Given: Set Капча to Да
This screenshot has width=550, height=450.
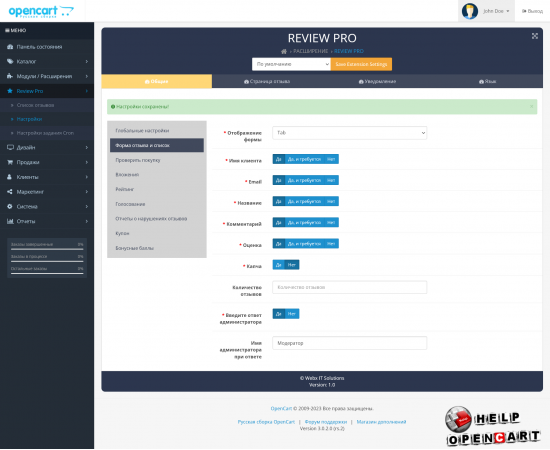Looking at the screenshot, I should point(279,265).
